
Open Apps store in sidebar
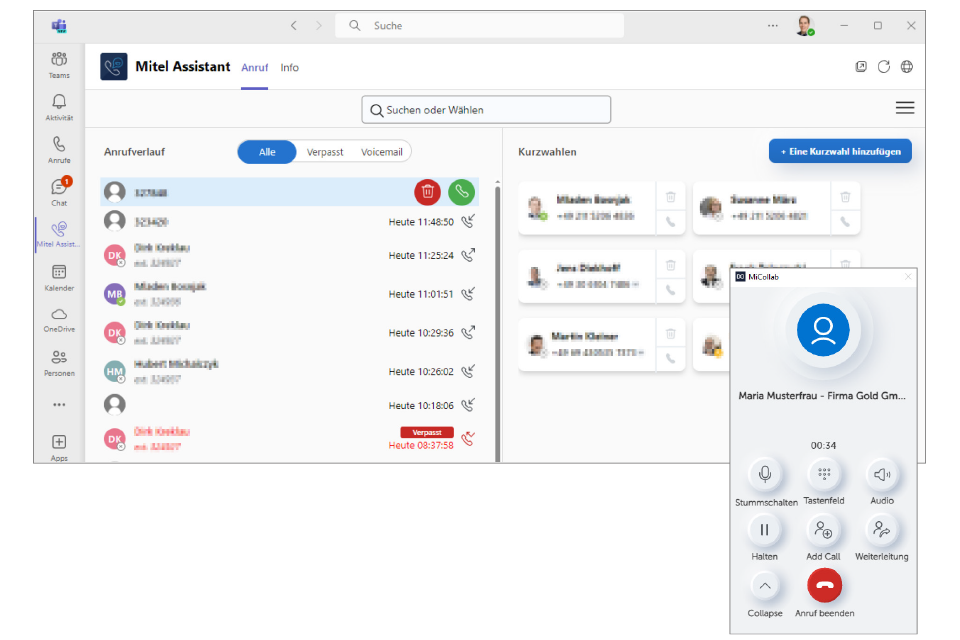pos(59,448)
